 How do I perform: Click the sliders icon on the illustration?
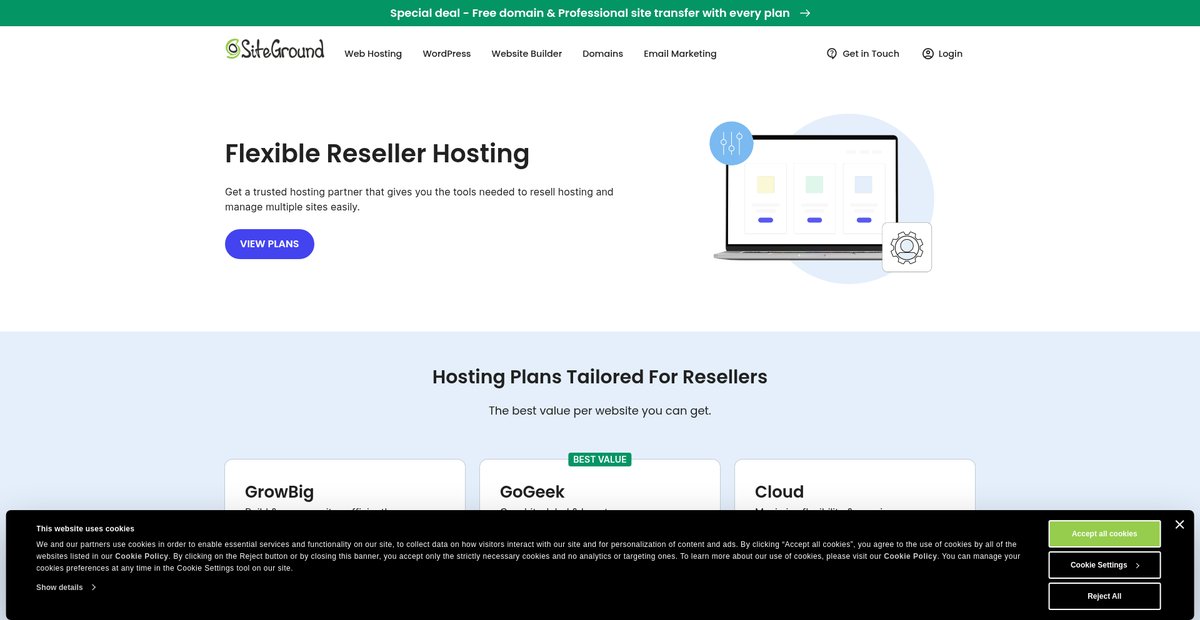point(731,143)
